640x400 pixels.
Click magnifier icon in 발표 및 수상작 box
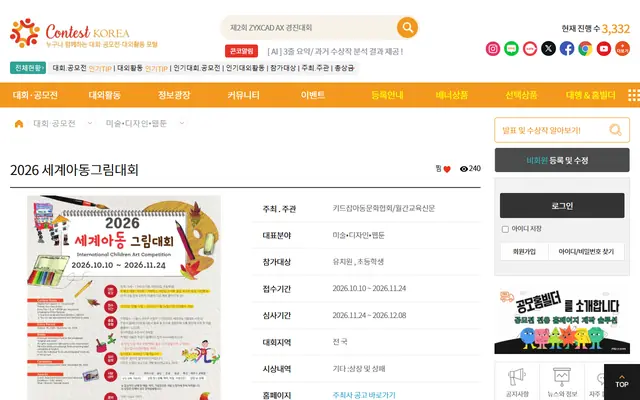pos(615,130)
